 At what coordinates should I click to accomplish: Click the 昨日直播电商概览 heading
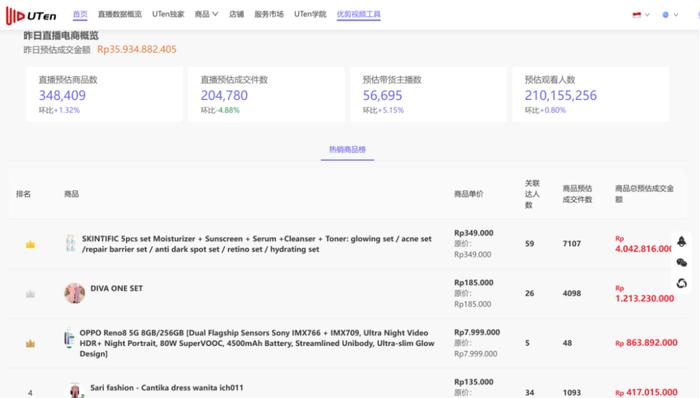(61, 36)
